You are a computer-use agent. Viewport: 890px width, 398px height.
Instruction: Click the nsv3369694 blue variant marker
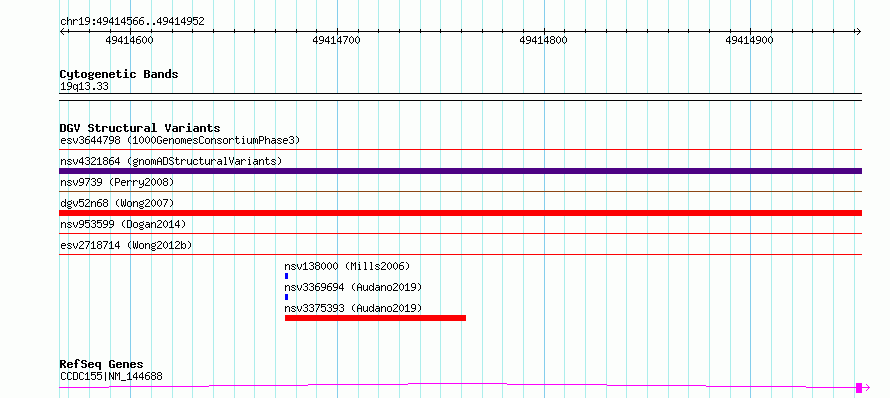[x=286, y=297]
